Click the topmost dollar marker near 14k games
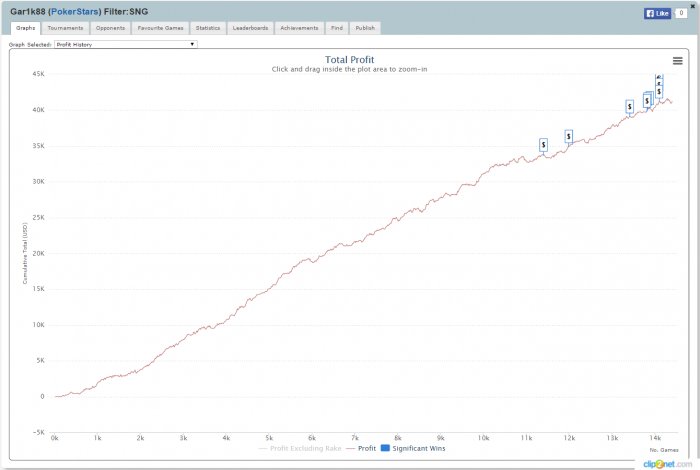Image resolution: width=700 pixels, height=470 pixels. (x=659, y=78)
